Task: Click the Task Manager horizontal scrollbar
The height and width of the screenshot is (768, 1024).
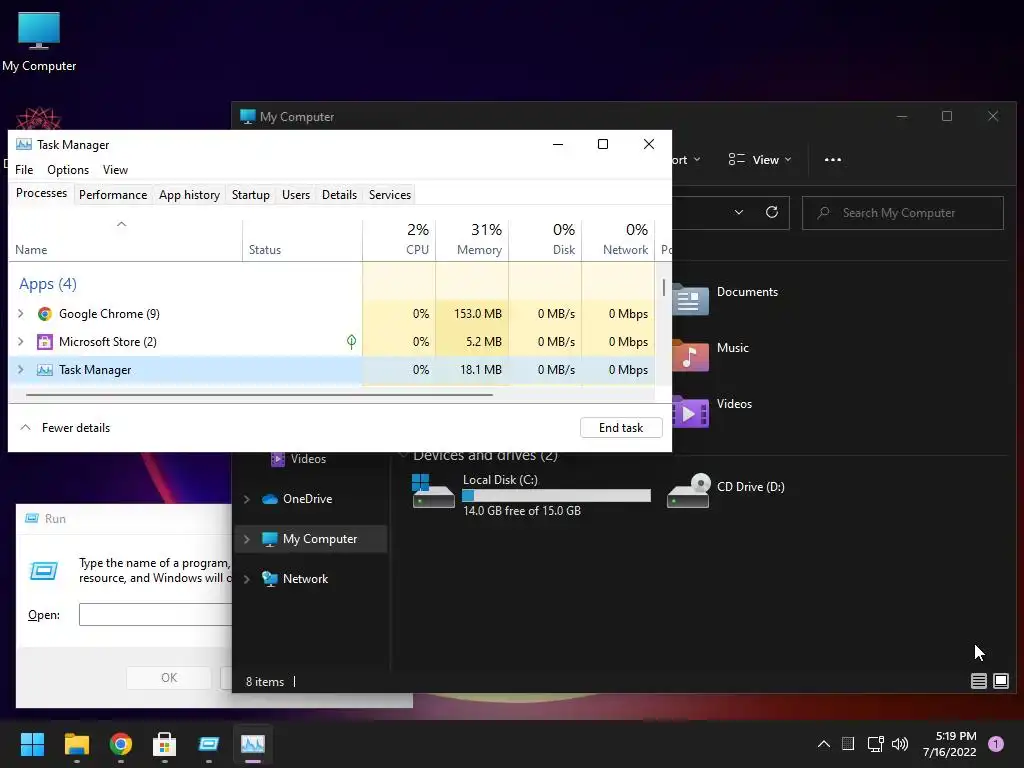Action: coord(259,394)
